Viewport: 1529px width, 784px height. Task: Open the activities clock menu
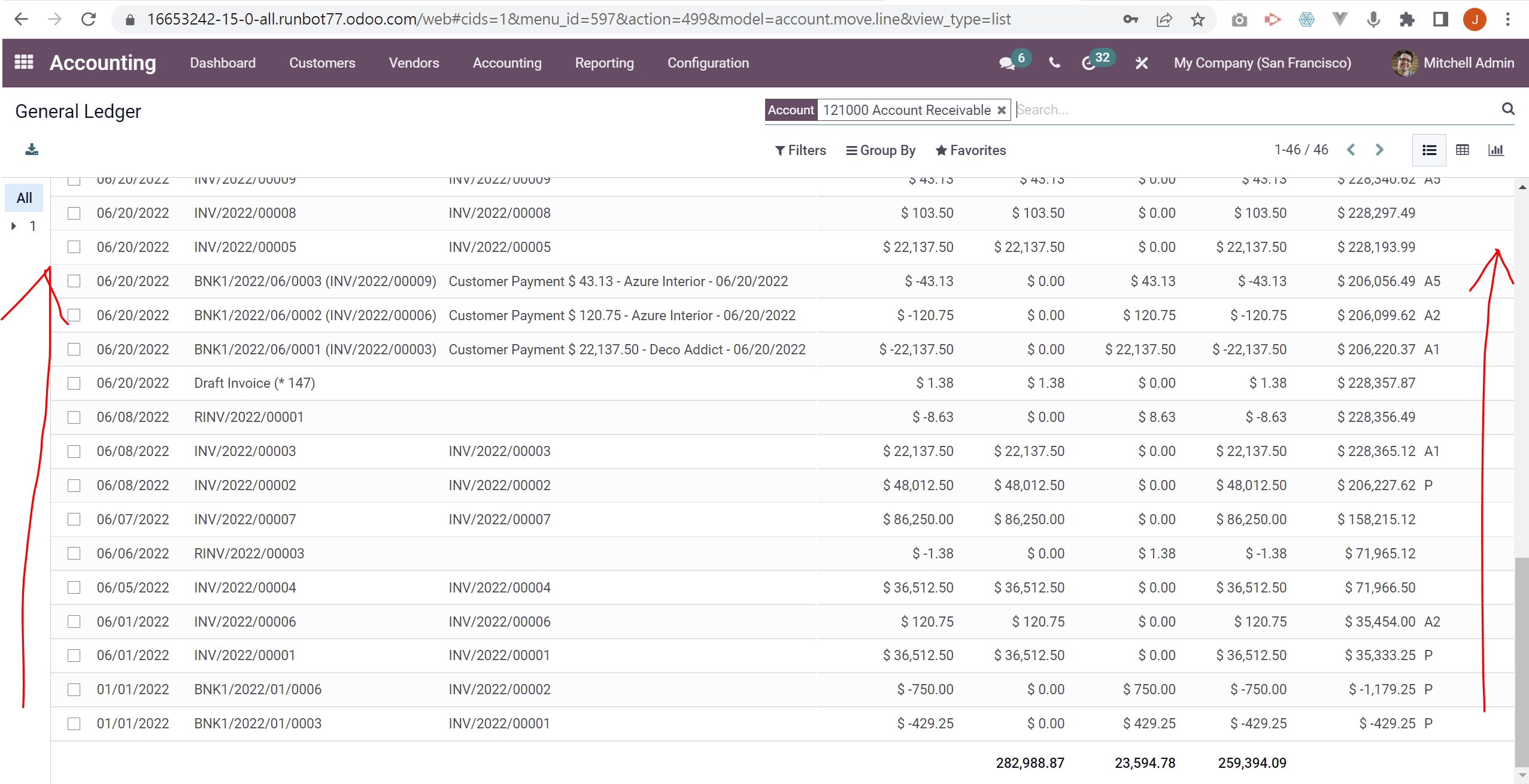pyautogui.click(x=1091, y=63)
